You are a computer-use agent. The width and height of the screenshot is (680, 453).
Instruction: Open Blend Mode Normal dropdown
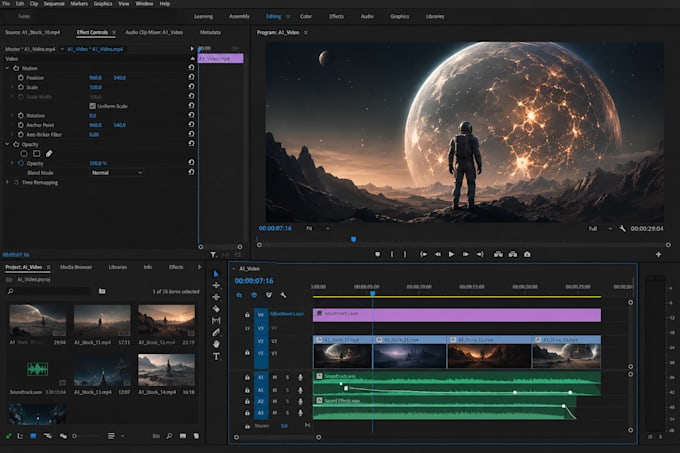(x=117, y=173)
